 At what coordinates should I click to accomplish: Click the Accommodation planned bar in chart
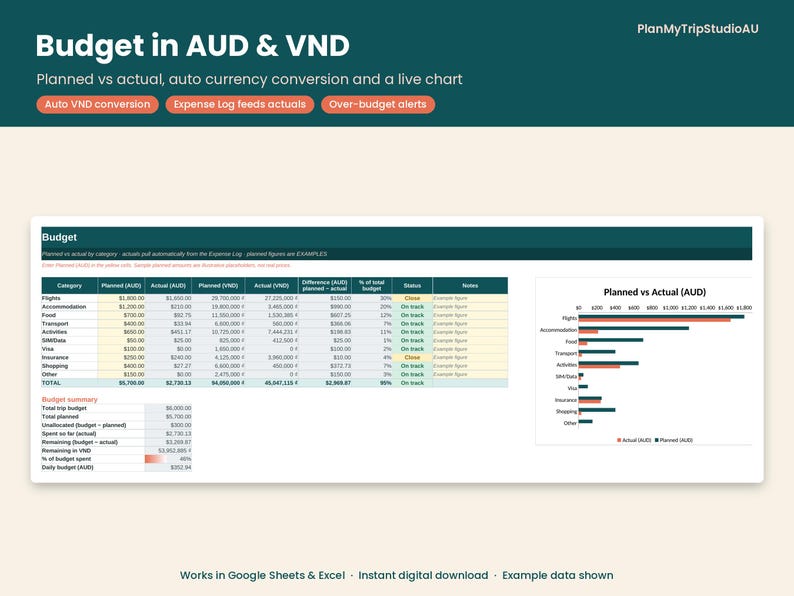(633, 328)
